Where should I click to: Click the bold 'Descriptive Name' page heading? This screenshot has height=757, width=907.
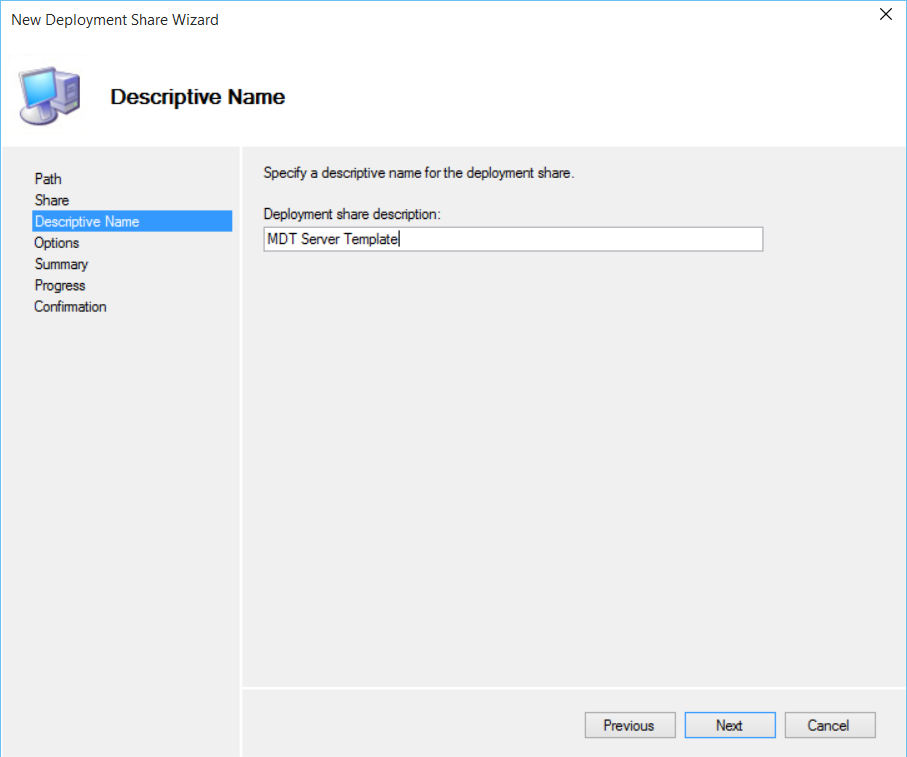coord(197,97)
